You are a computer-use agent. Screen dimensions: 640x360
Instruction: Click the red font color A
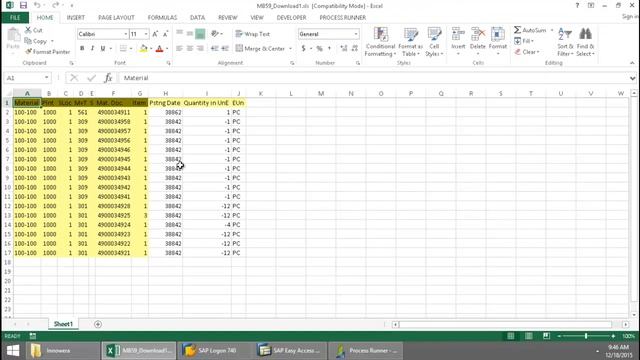click(160, 49)
